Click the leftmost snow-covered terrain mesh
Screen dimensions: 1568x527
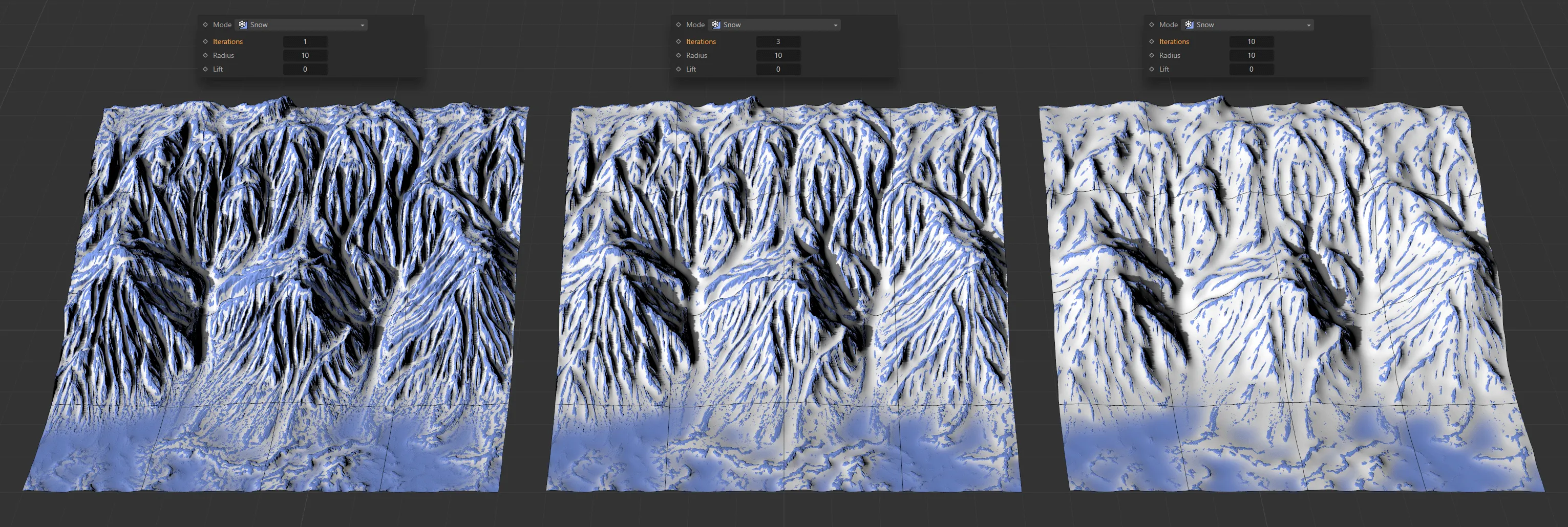pyautogui.click(x=274, y=292)
